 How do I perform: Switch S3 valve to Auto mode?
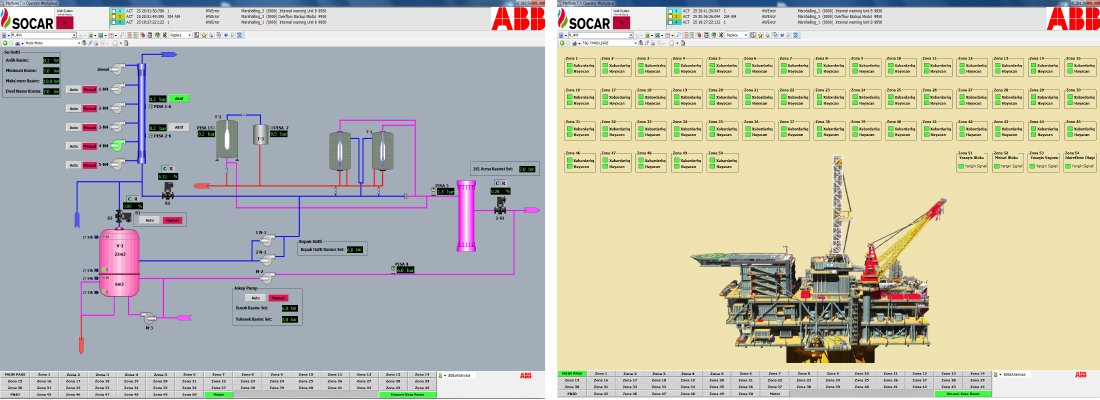pos(150,219)
